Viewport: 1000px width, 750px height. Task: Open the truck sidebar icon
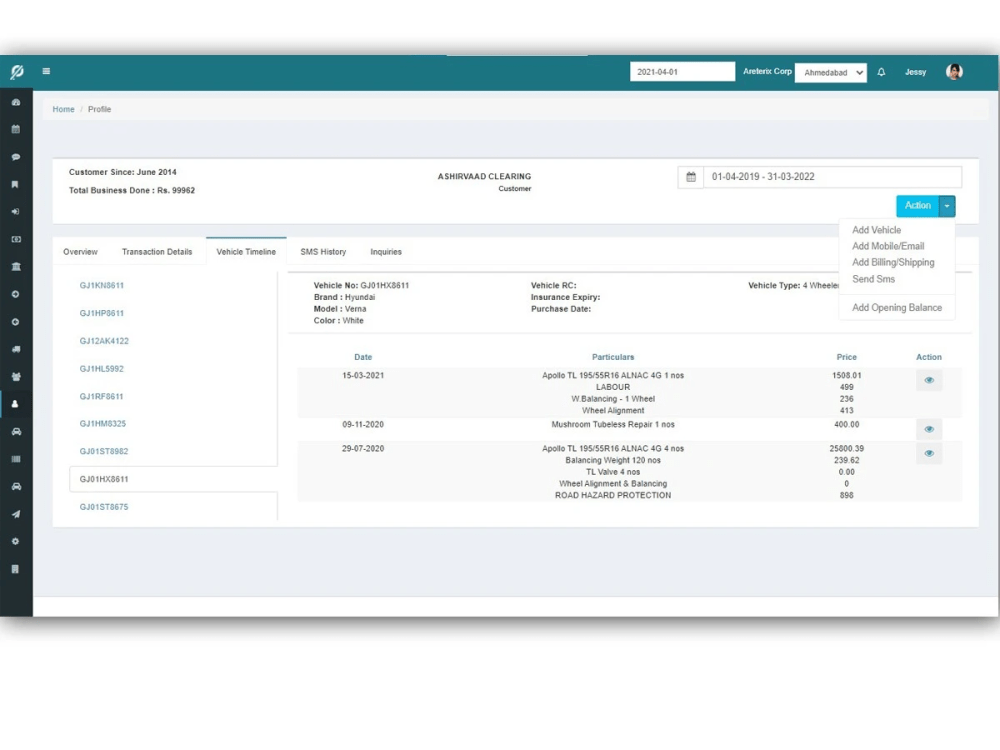(16, 349)
